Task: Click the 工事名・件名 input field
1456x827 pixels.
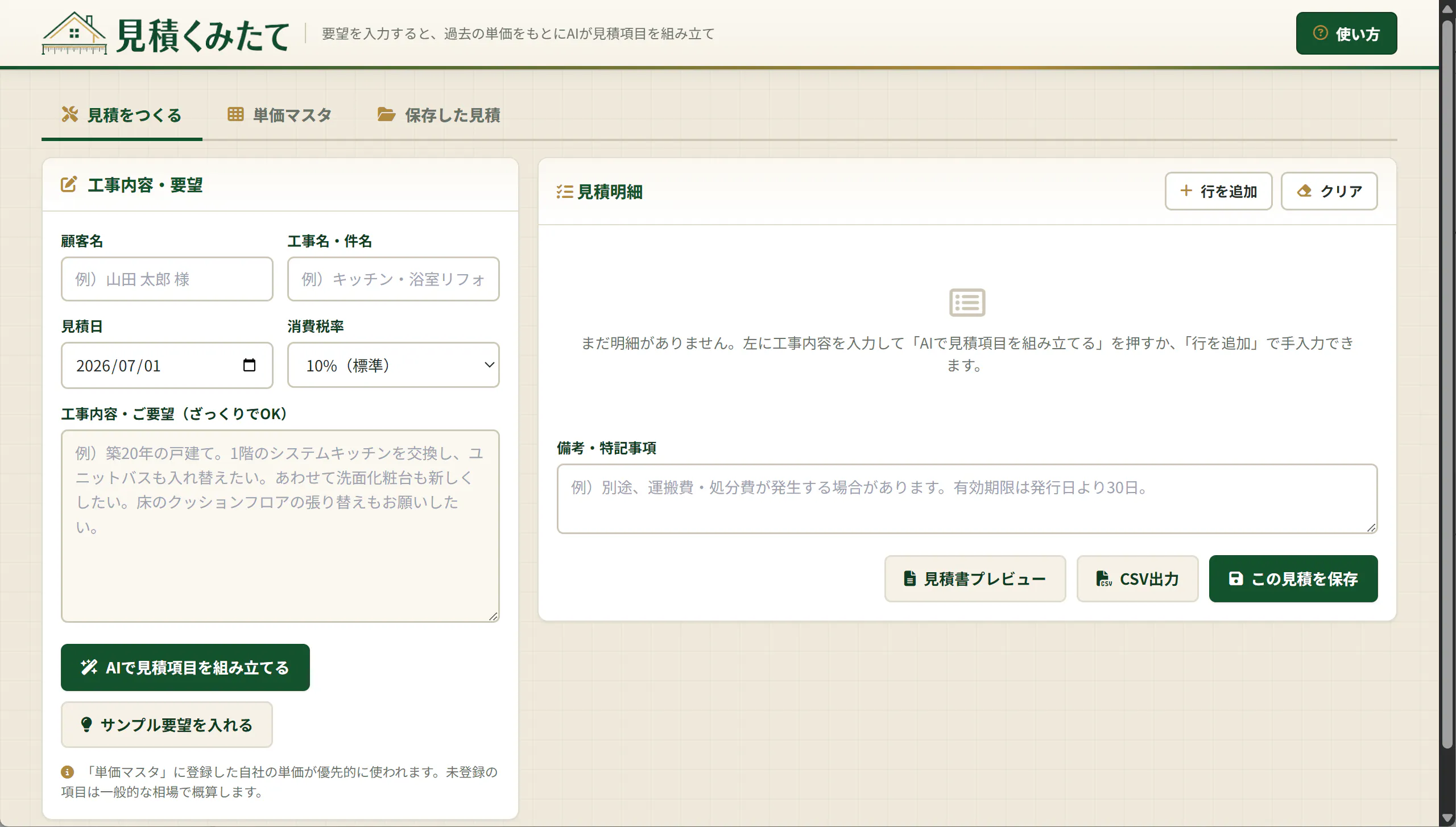Action: 393,279
